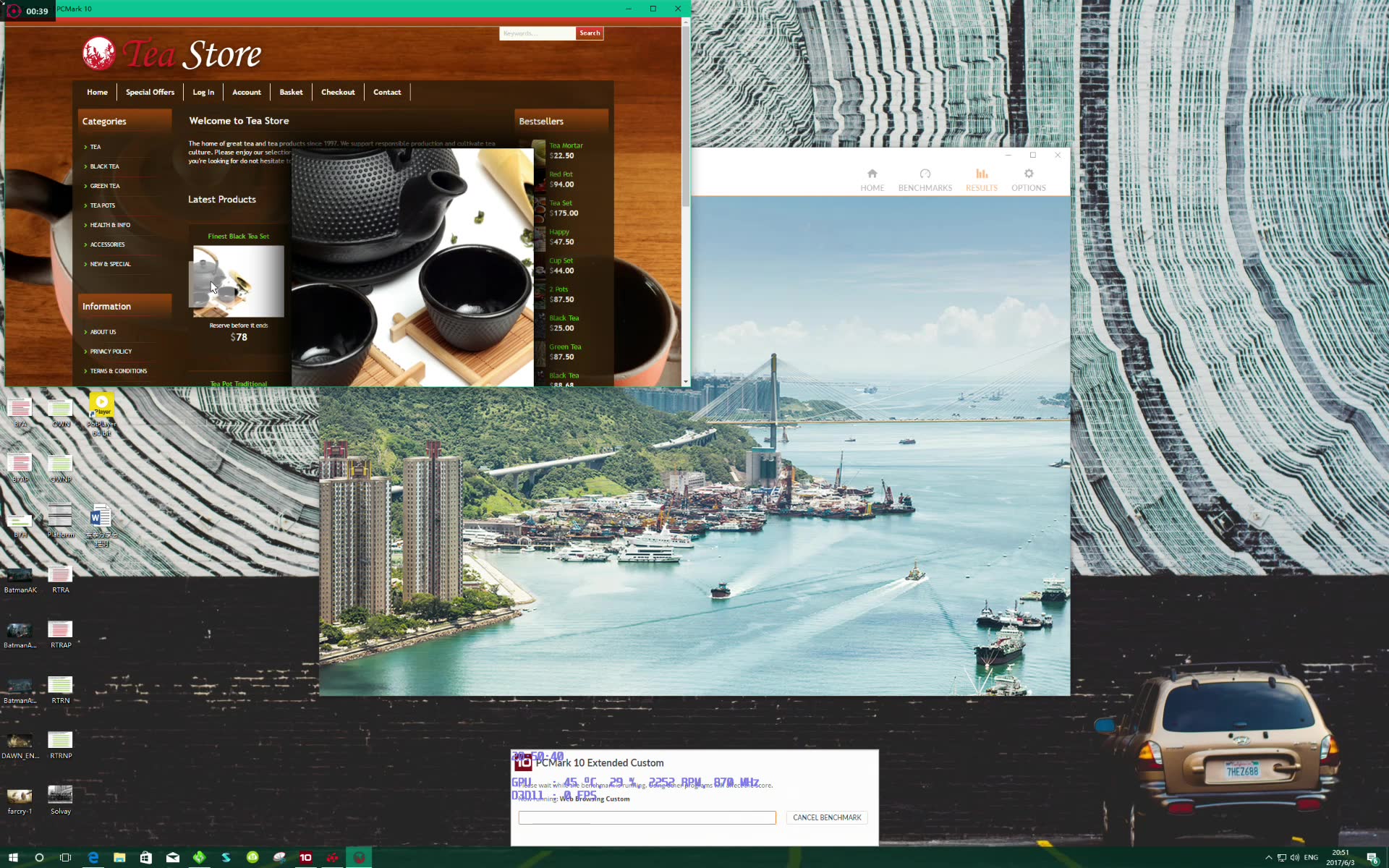Open the clock and date in the taskbar
Image resolution: width=1389 pixels, height=868 pixels.
(1340, 858)
